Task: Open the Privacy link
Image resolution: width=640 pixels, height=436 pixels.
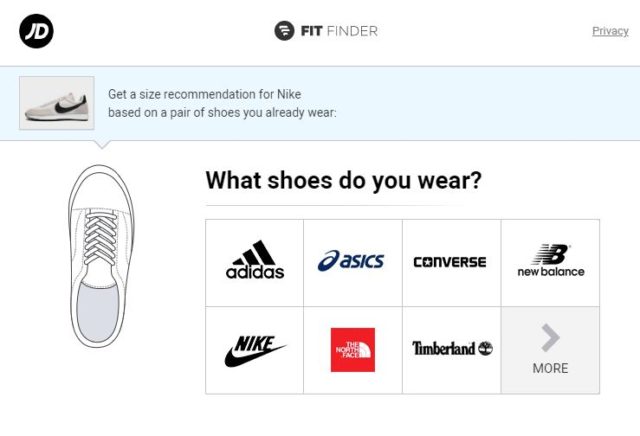Action: click(x=610, y=31)
